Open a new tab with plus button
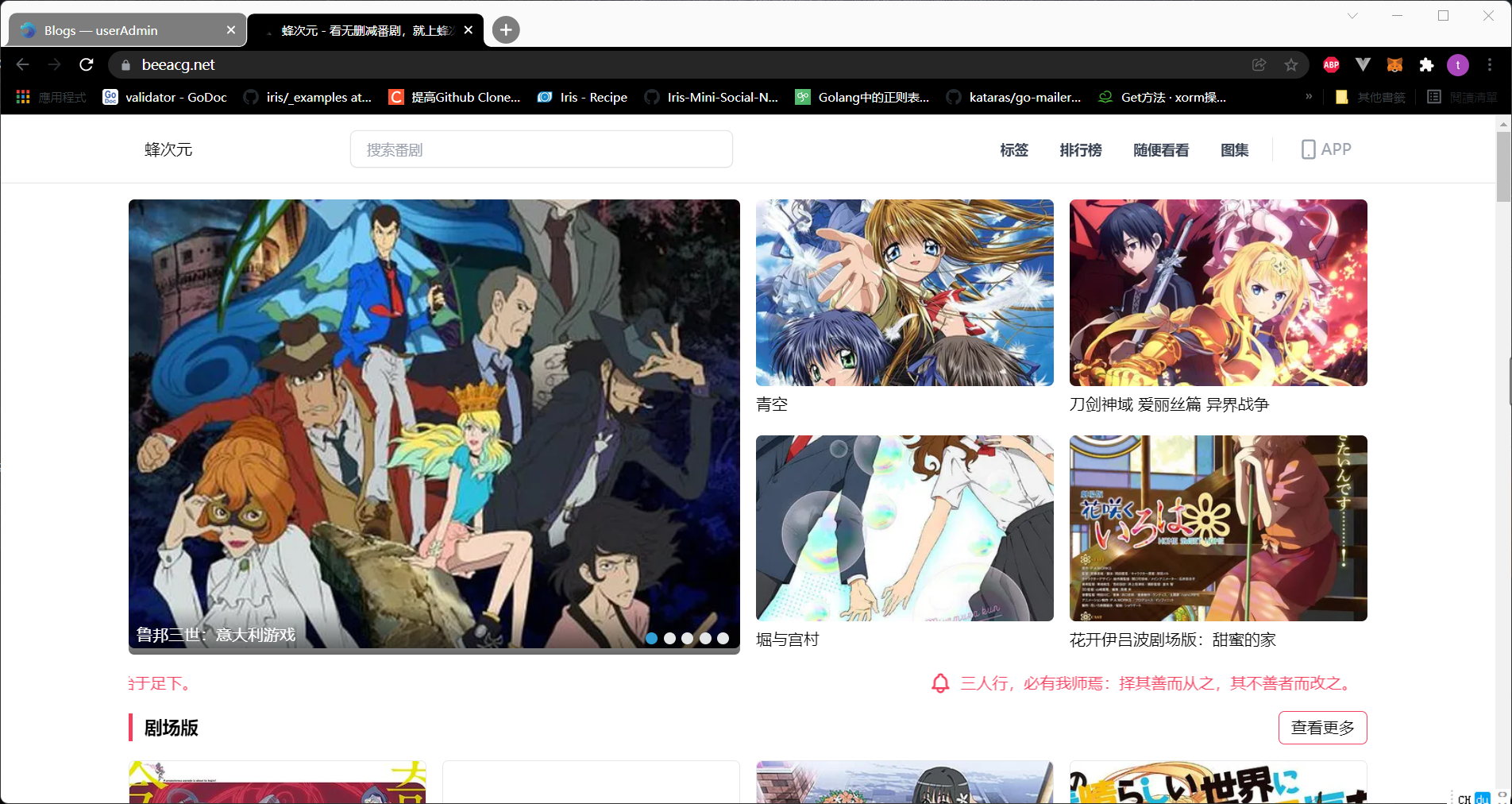Viewport: 1512px width, 804px height. pyautogui.click(x=506, y=30)
